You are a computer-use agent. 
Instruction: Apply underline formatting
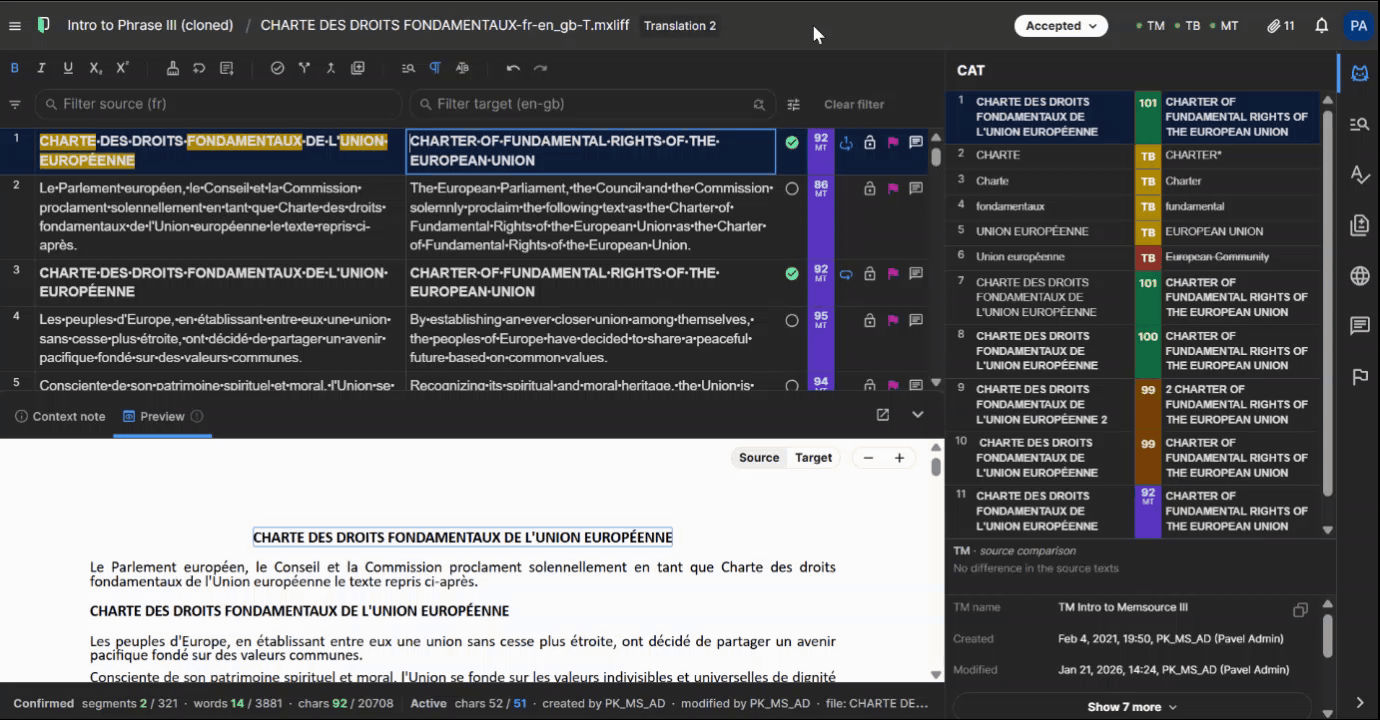pyautogui.click(x=68, y=68)
